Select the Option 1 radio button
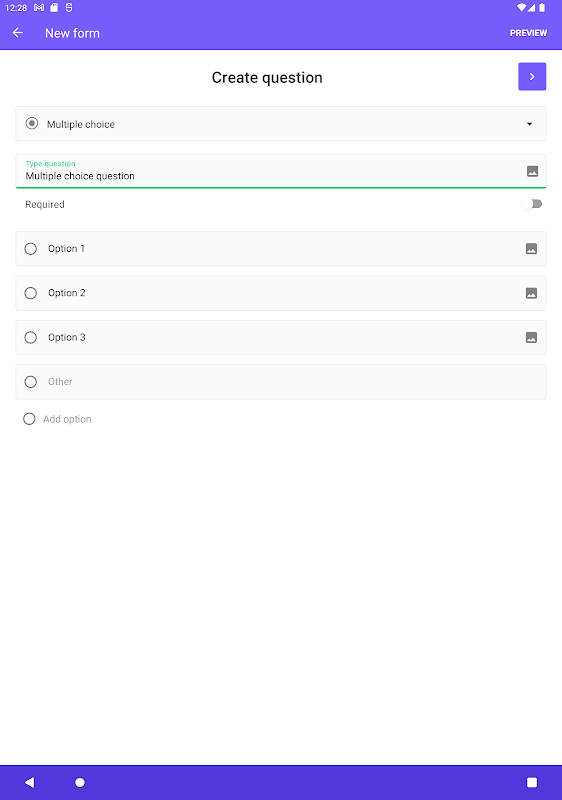The image size is (562, 800). (31, 249)
